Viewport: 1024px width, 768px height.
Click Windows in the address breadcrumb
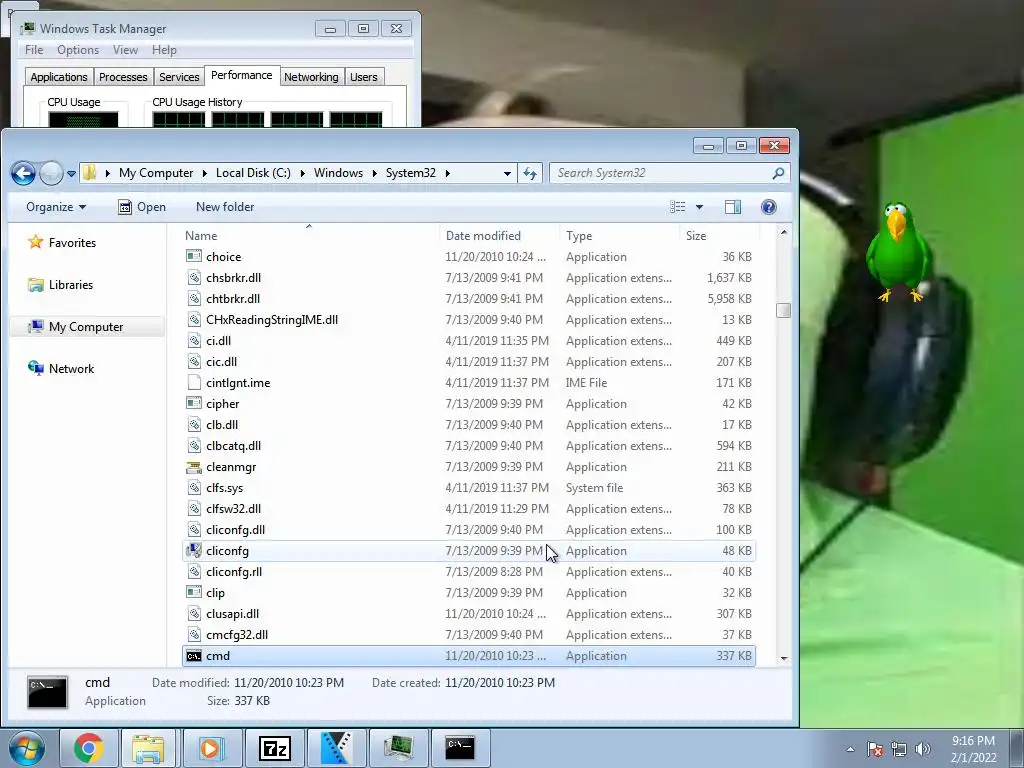[338, 173]
